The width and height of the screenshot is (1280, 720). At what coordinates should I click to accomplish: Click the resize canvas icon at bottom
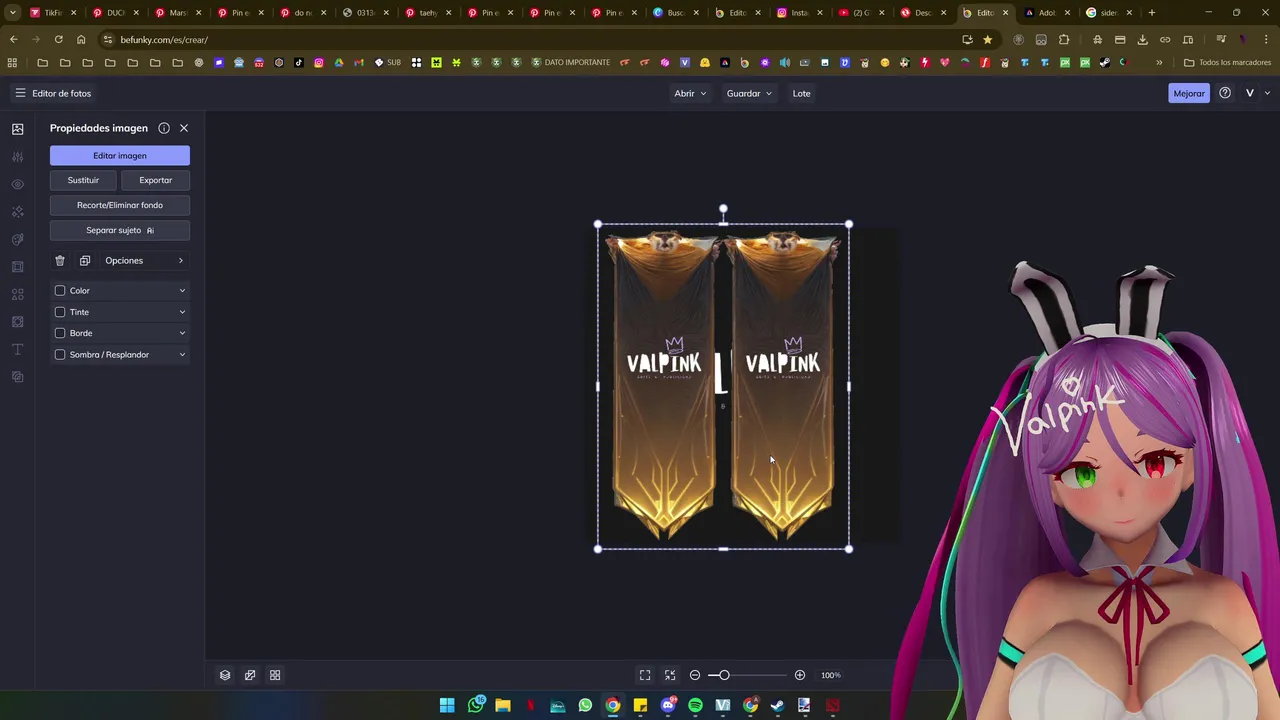(x=250, y=675)
